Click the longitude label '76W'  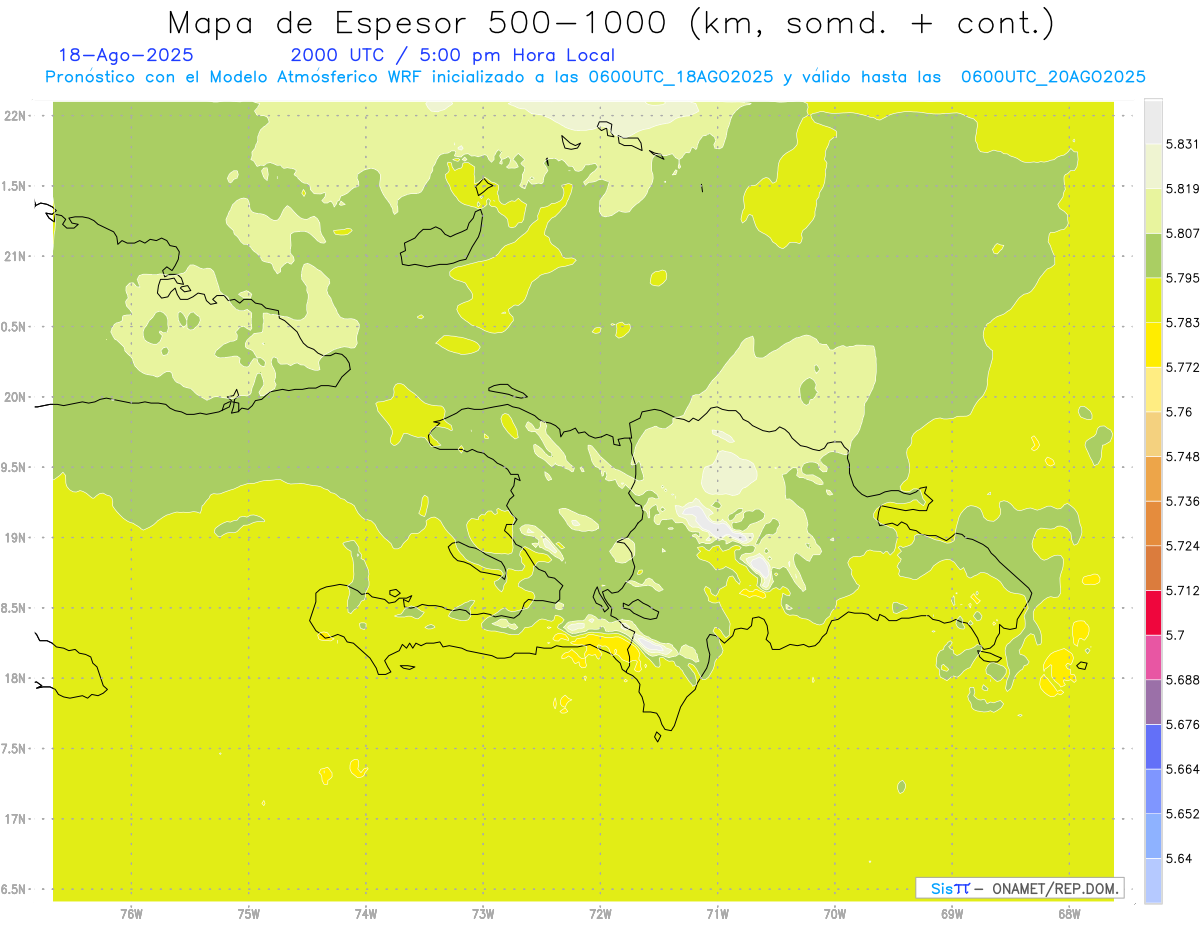click(131, 914)
